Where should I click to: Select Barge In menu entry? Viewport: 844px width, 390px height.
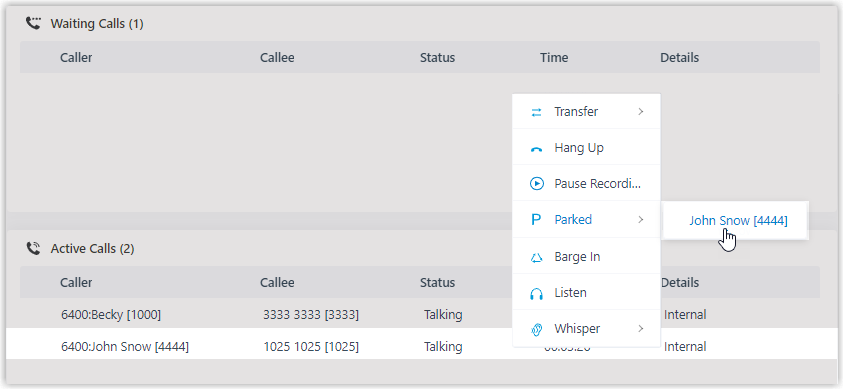point(586,257)
